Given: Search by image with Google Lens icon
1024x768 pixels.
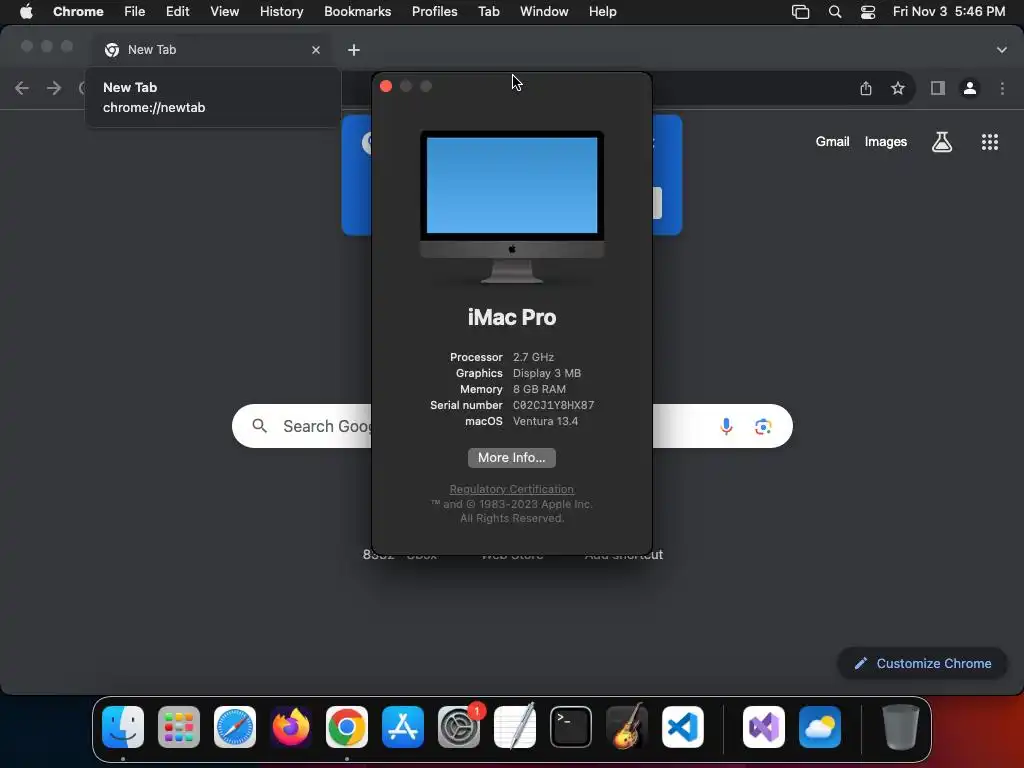Looking at the screenshot, I should point(763,426).
